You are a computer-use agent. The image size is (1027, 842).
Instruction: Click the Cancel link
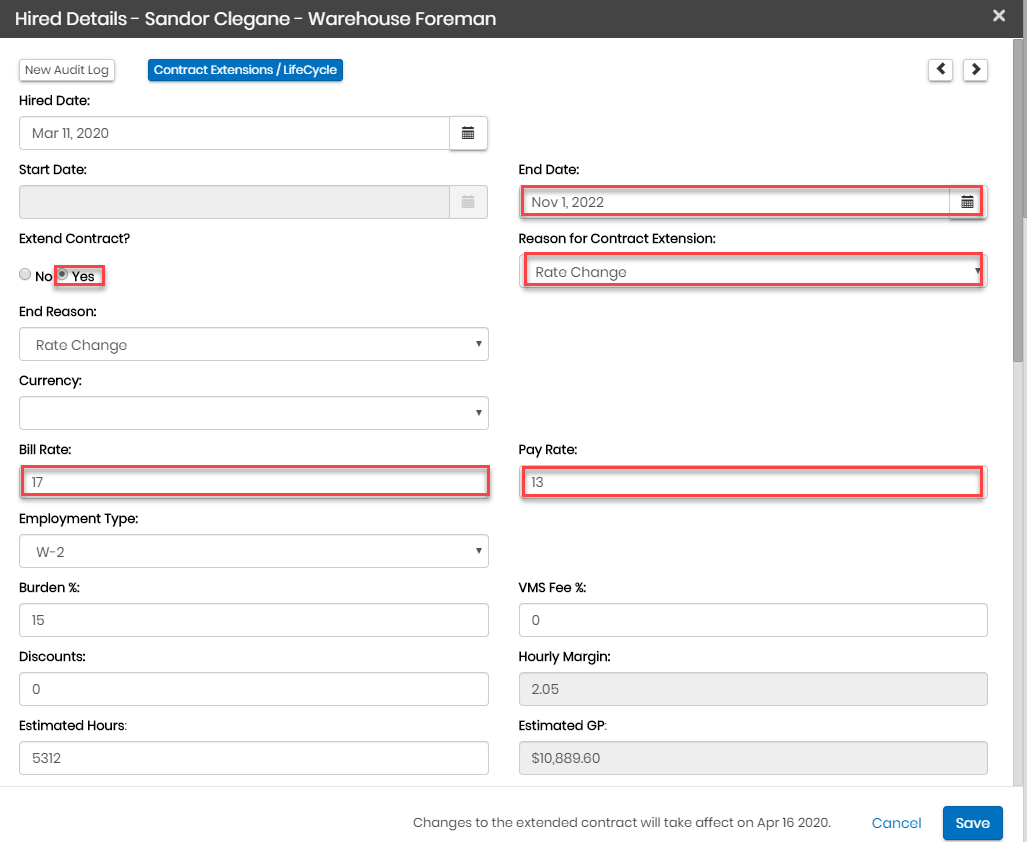[896, 823]
